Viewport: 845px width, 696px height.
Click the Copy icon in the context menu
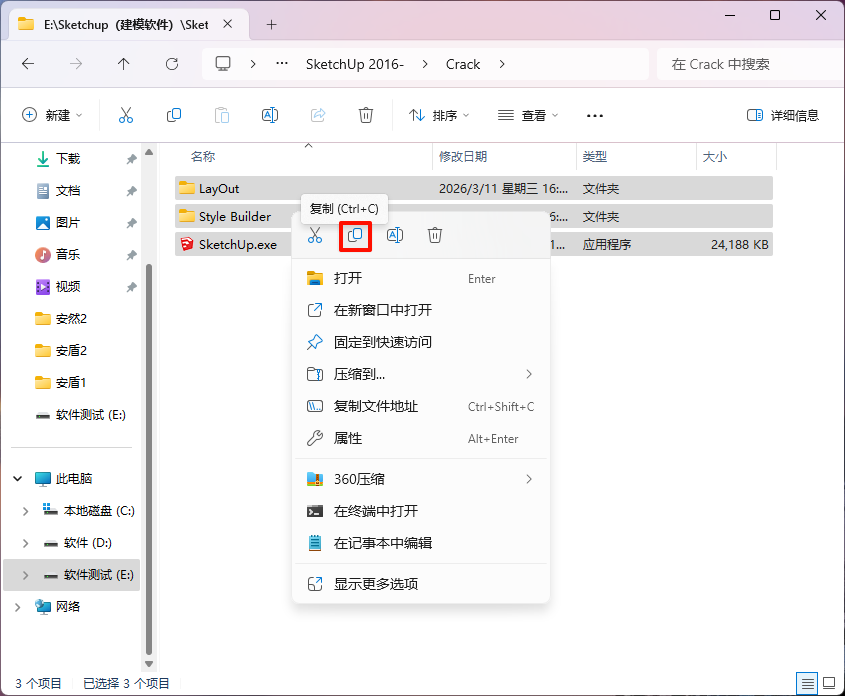pos(355,235)
